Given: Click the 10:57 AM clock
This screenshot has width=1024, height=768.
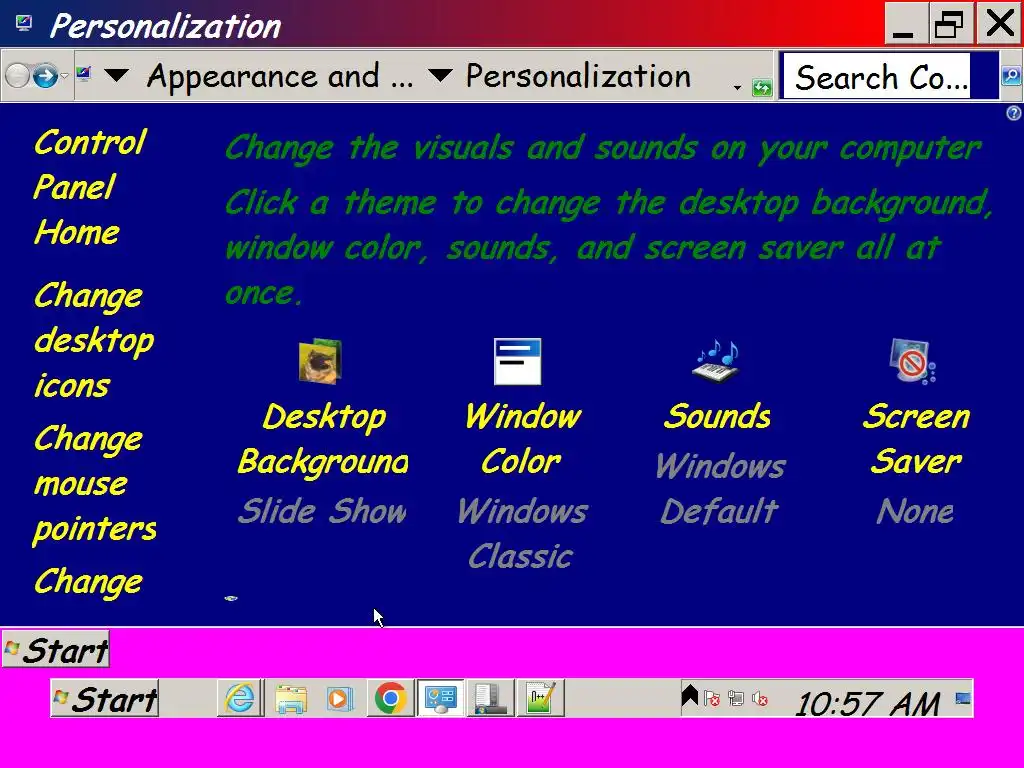Looking at the screenshot, I should tap(867, 704).
